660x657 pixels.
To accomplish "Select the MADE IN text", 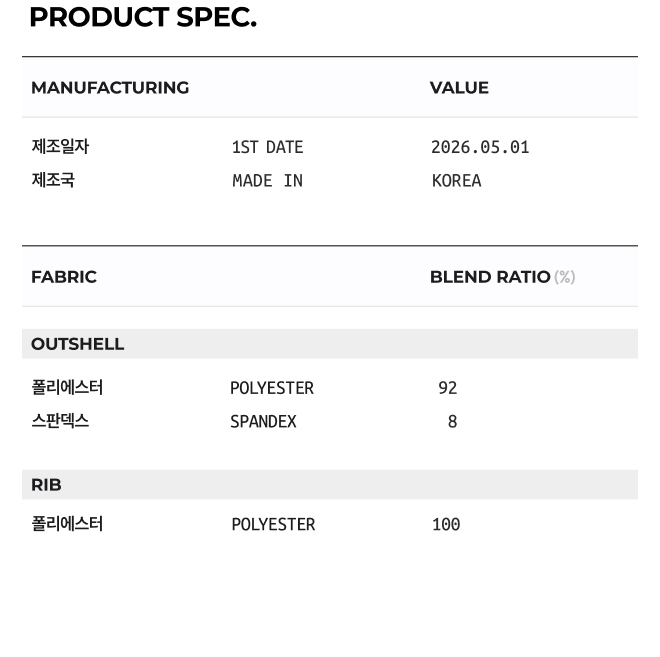I will pyautogui.click(x=267, y=181).
